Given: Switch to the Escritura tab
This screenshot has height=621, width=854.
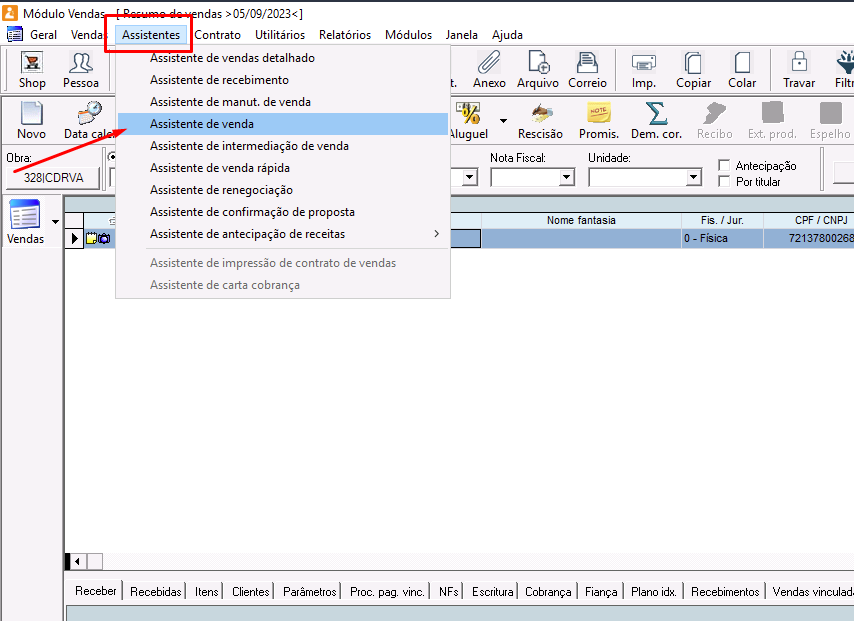Looking at the screenshot, I should tap(492, 592).
